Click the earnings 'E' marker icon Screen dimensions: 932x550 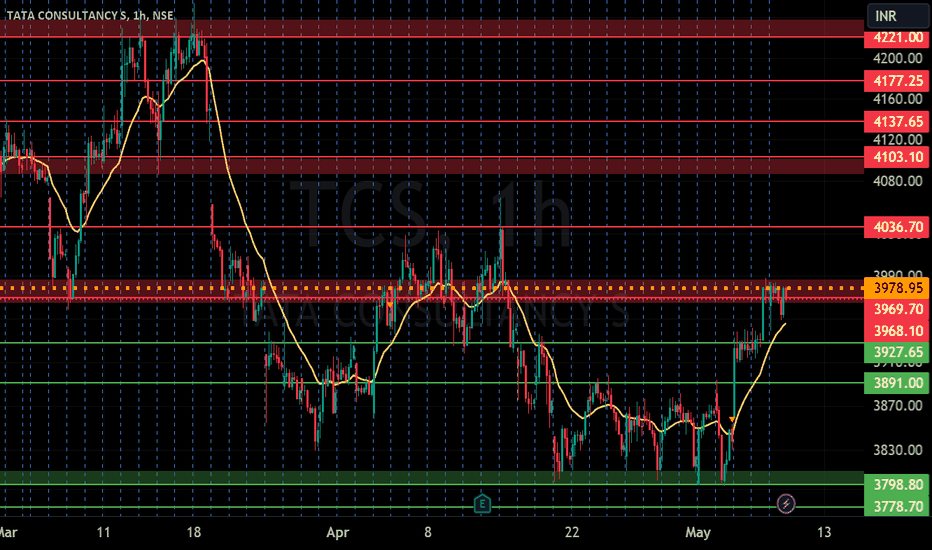[482, 504]
